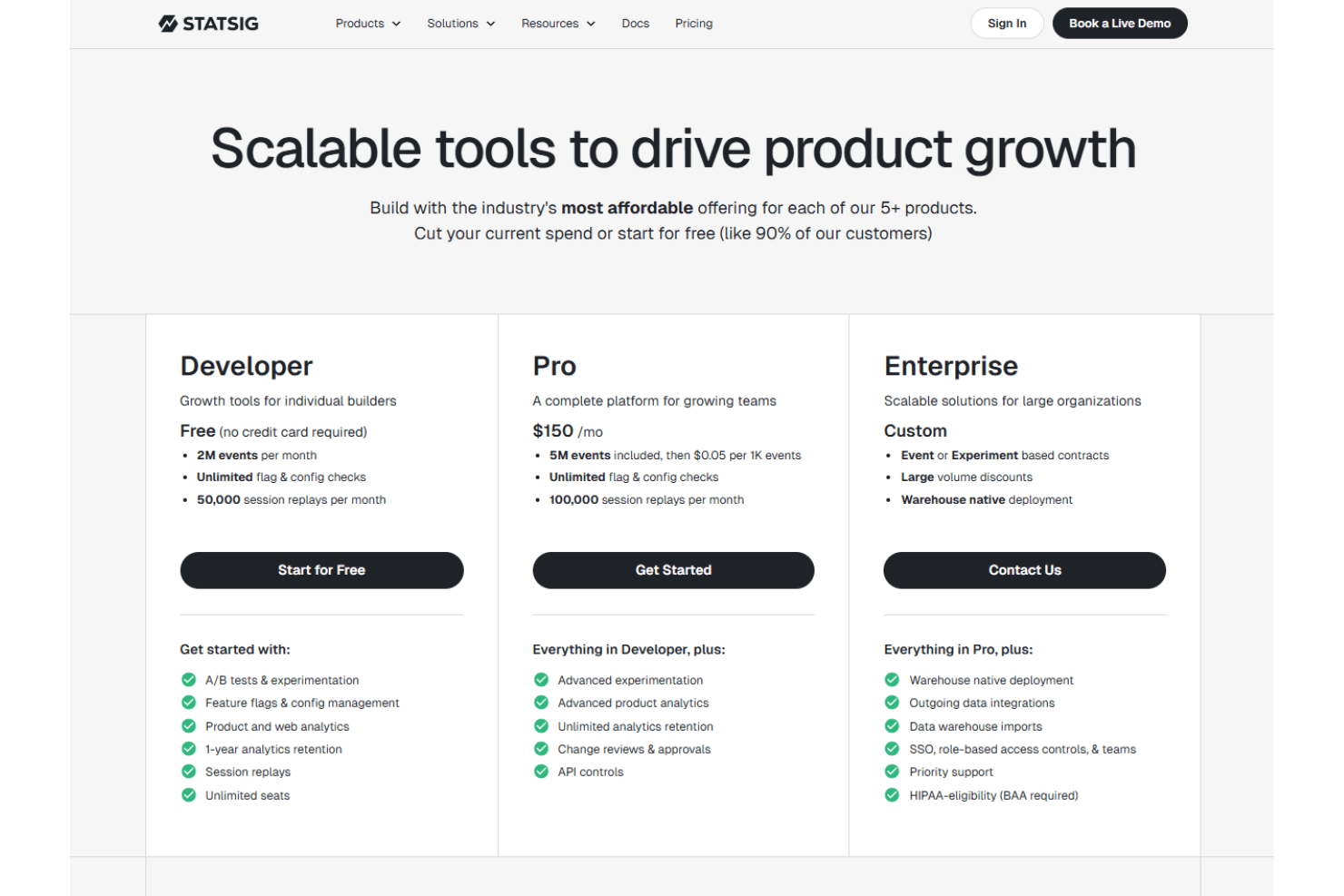Select the Developer plan heading
This screenshot has height=896, width=1344.
[246, 366]
